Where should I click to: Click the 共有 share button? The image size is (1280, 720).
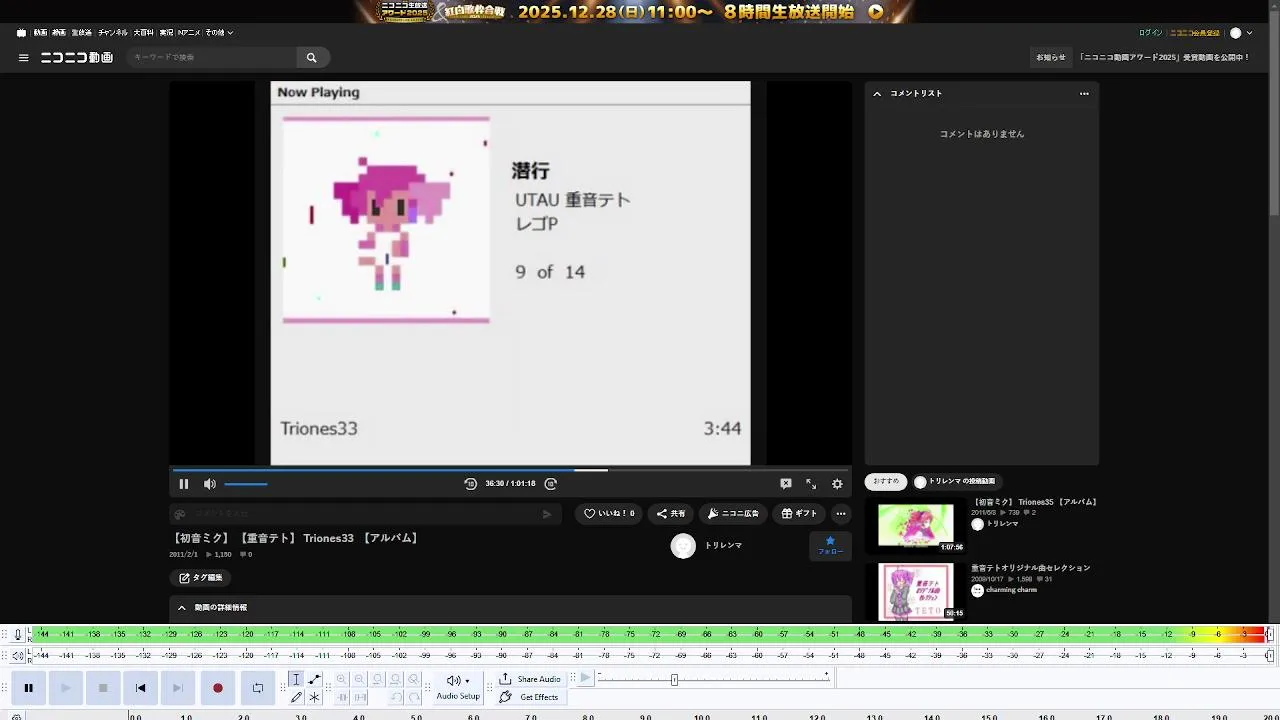671,514
